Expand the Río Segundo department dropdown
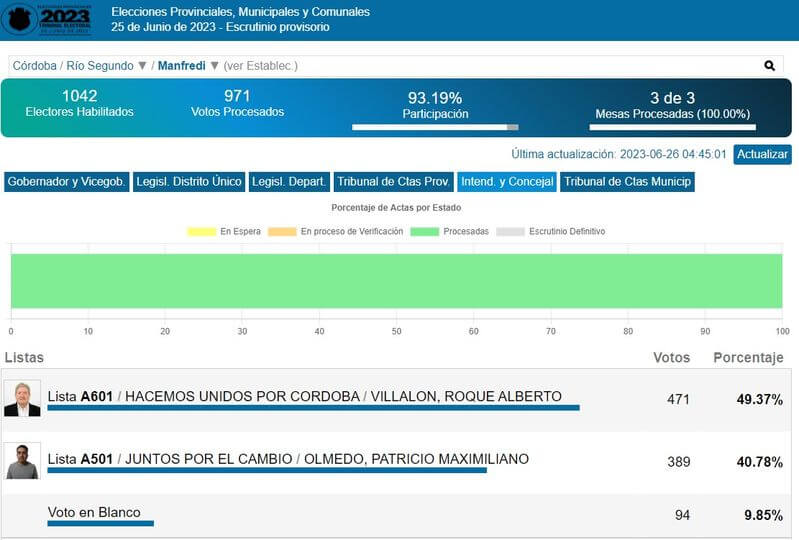 pyautogui.click(x=142, y=66)
